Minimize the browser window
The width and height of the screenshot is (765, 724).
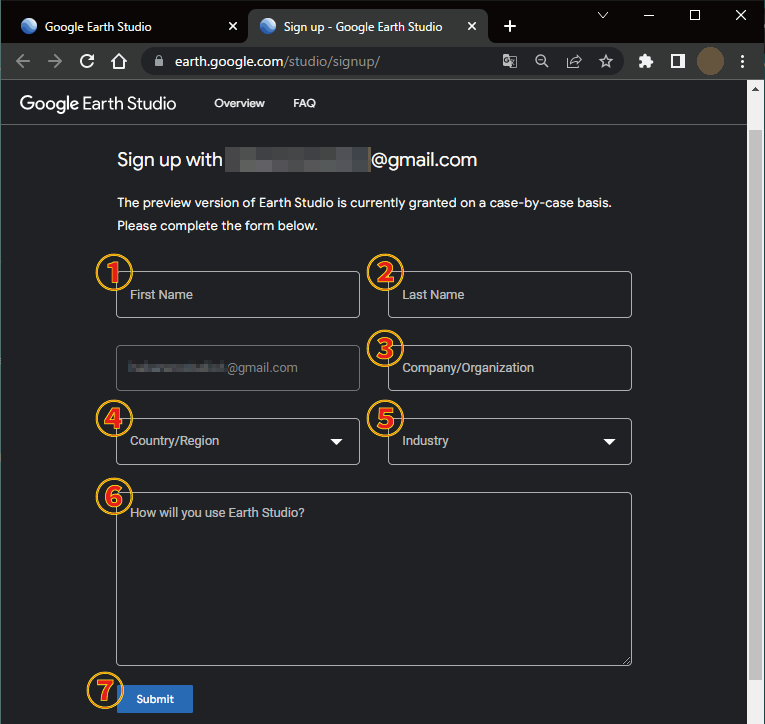(x=649, y=15)
